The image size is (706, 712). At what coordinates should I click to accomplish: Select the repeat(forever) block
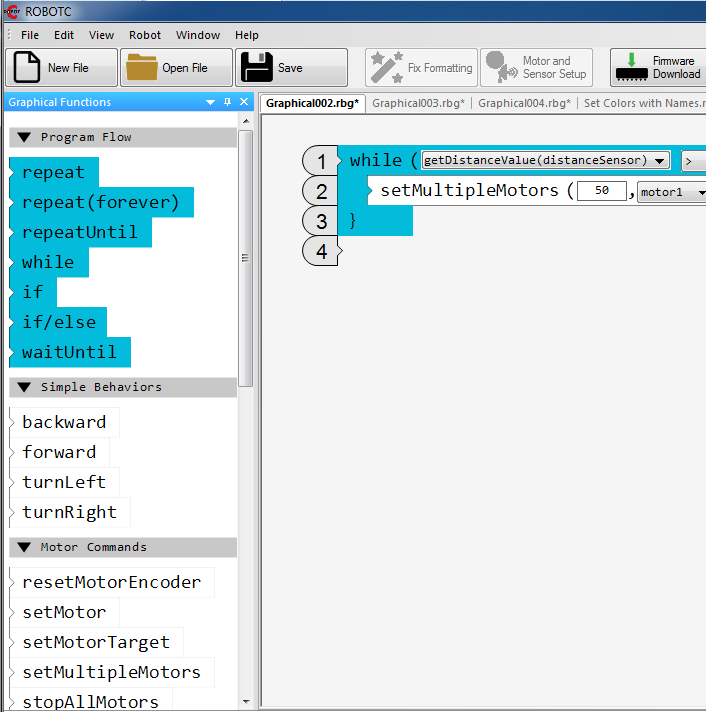click(101, 202)
